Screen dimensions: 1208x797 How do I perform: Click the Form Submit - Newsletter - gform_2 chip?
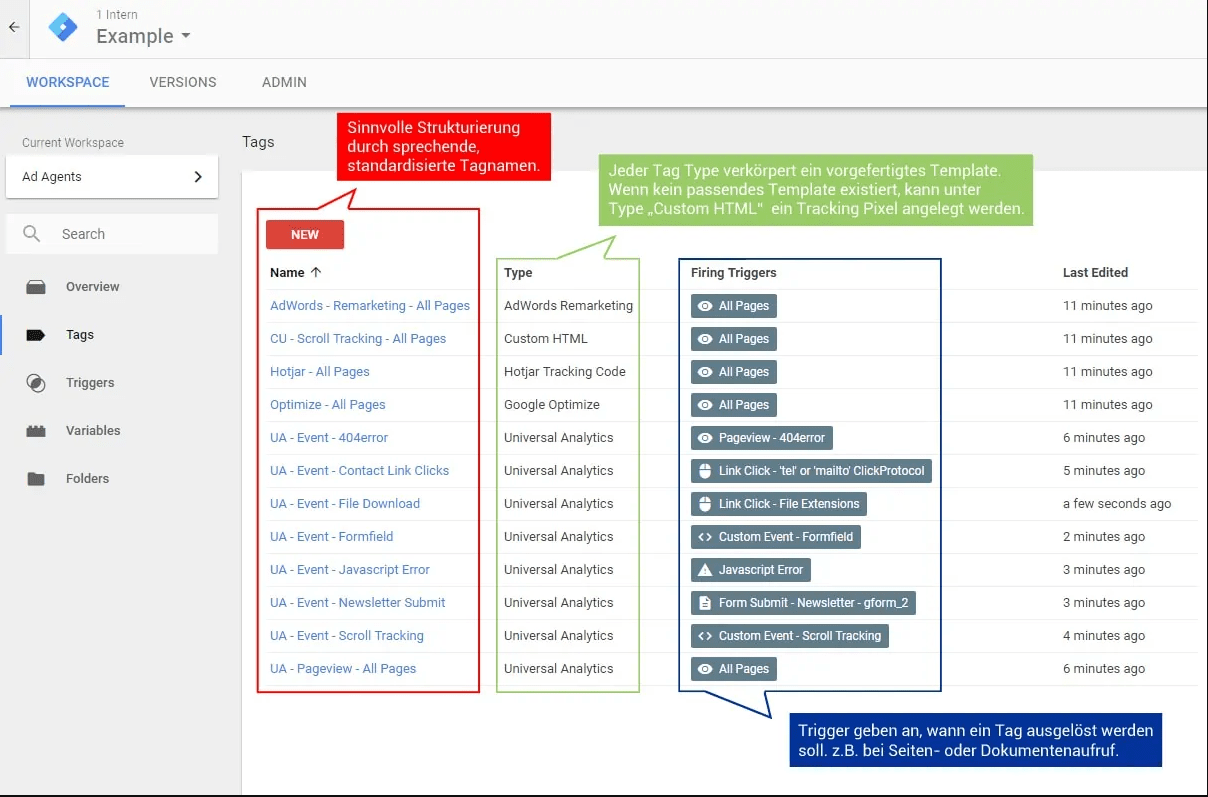804,603
